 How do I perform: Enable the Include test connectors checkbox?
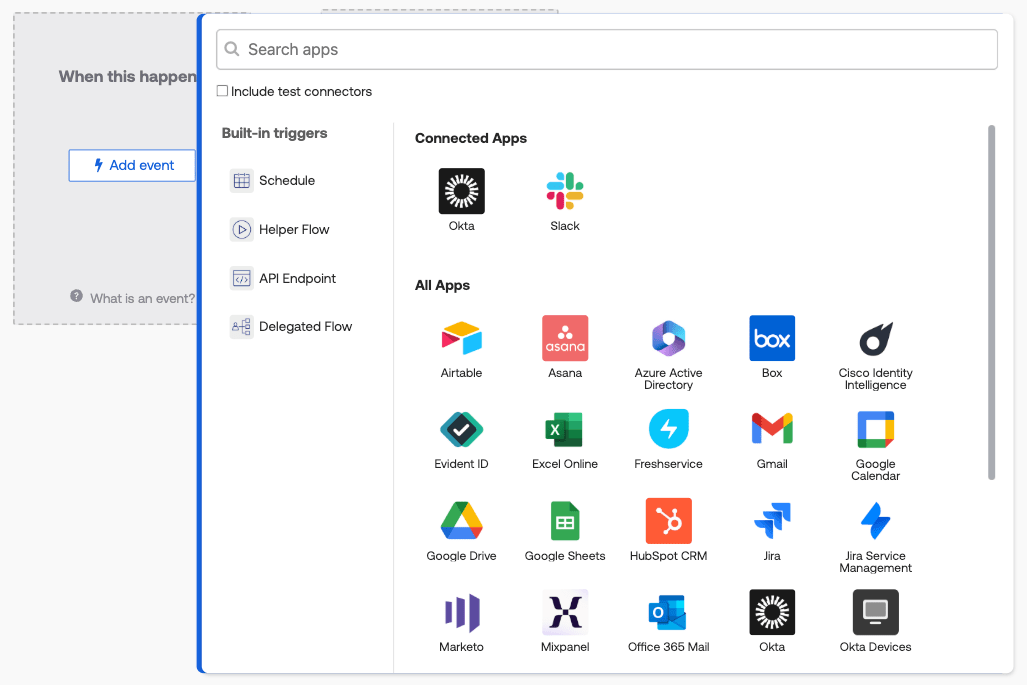point(223,91)
